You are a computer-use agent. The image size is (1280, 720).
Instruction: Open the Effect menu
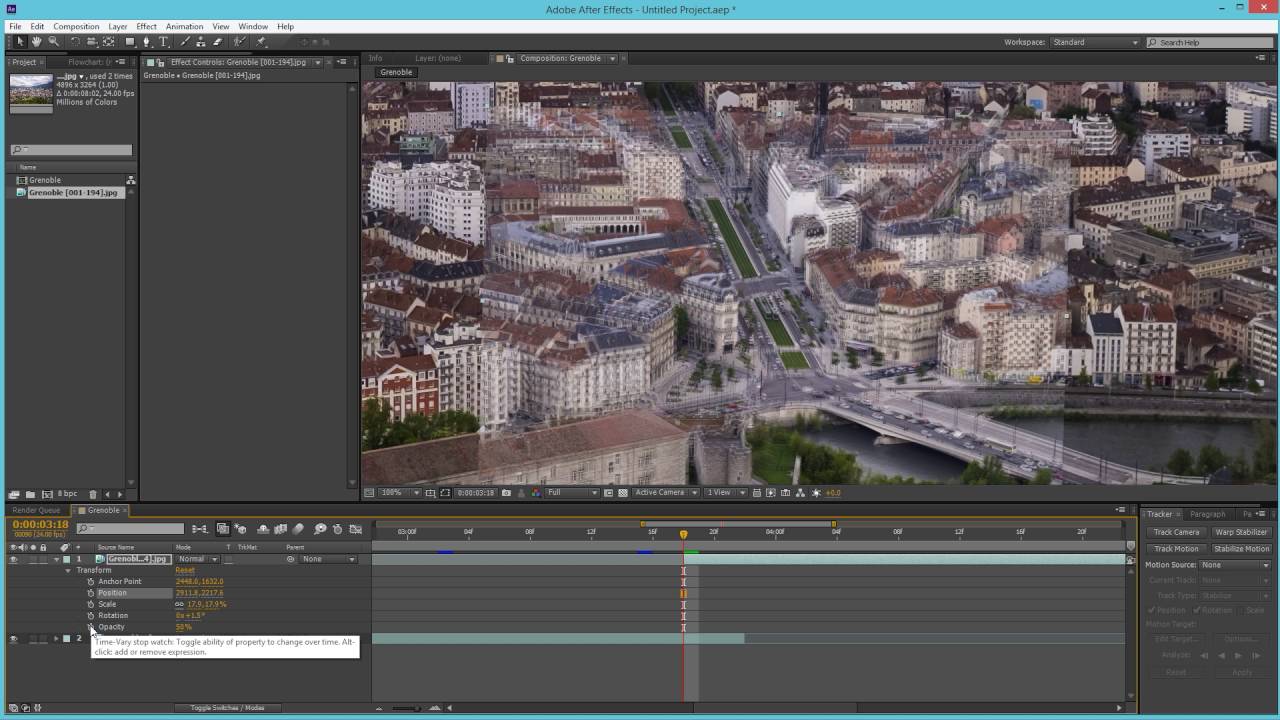click(x=146, y=26)
